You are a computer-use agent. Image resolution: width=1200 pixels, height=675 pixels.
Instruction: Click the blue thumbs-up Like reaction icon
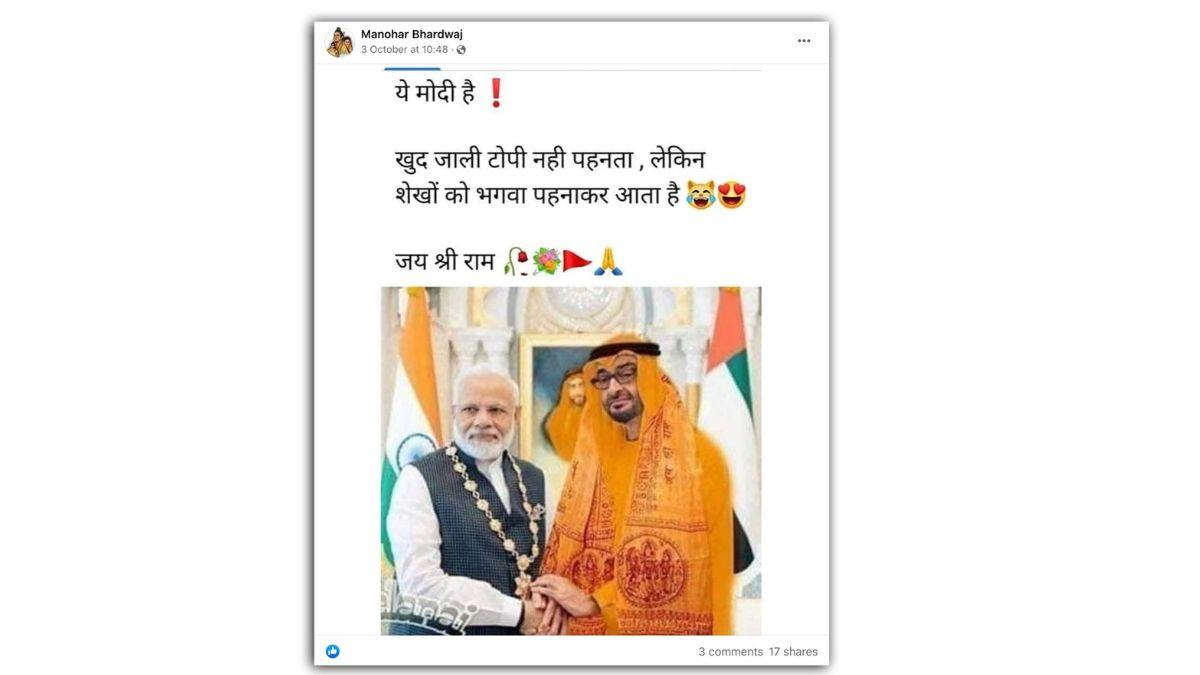click(x=333, y=651)
